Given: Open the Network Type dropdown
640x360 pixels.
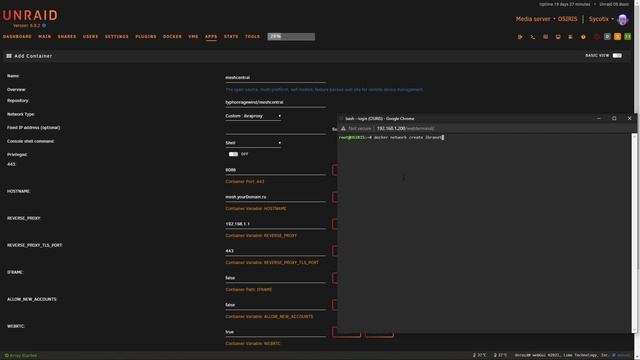Looking at the screenshot, I should (253, 116).
